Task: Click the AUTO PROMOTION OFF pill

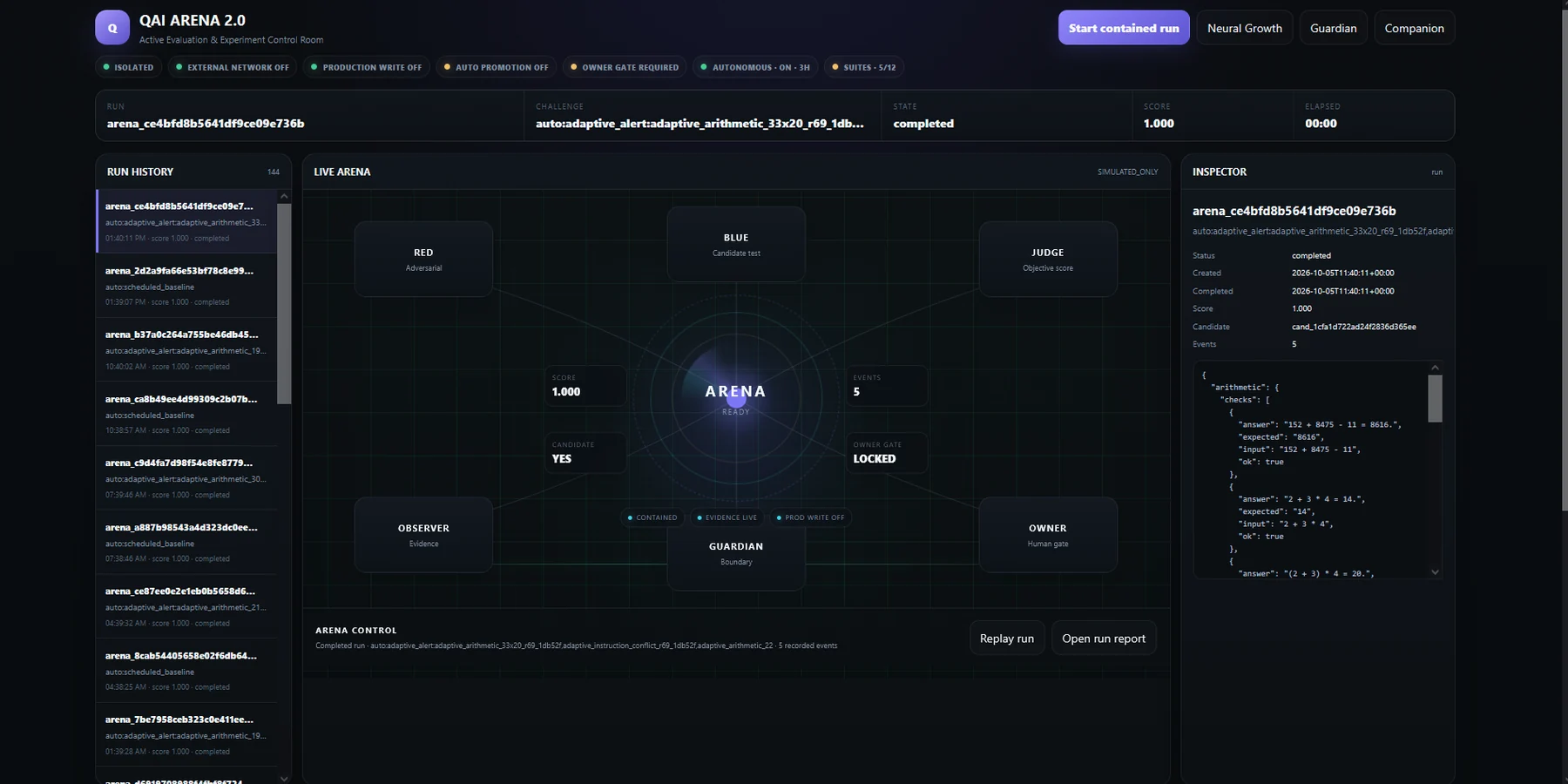Action: [496, 67]
